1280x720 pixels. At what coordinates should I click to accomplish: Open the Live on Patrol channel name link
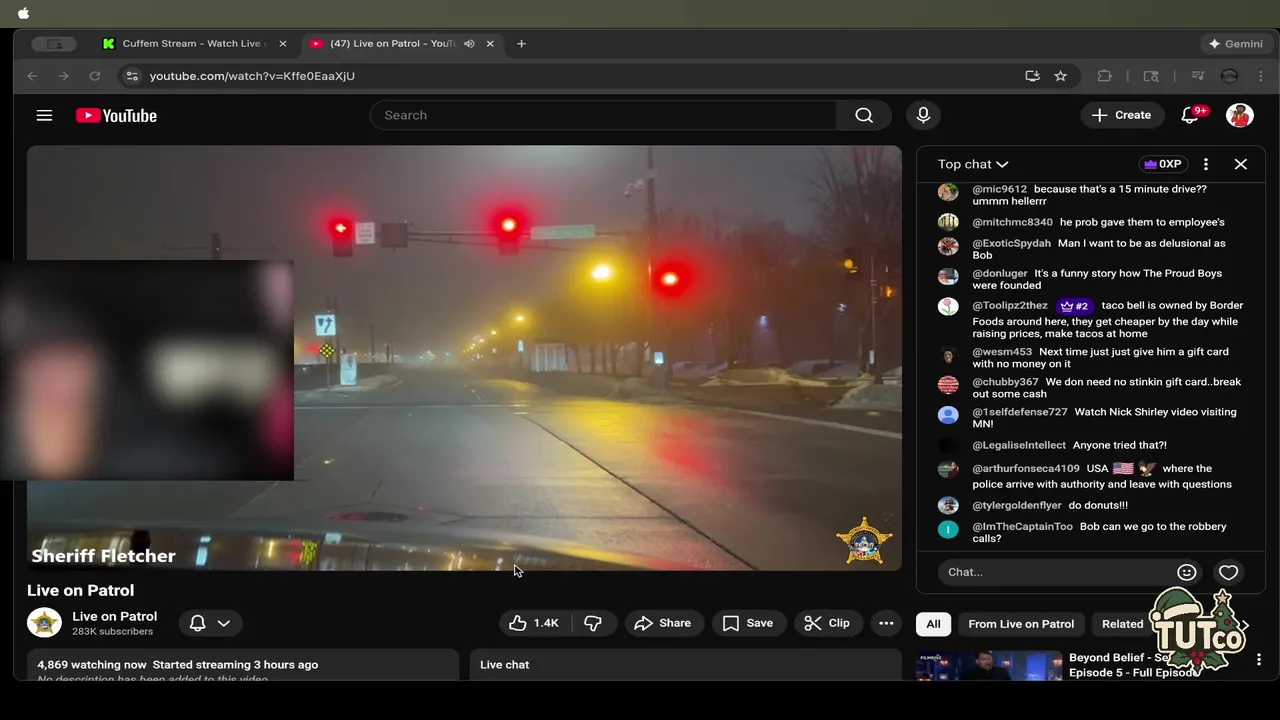(x=114, y=616)
